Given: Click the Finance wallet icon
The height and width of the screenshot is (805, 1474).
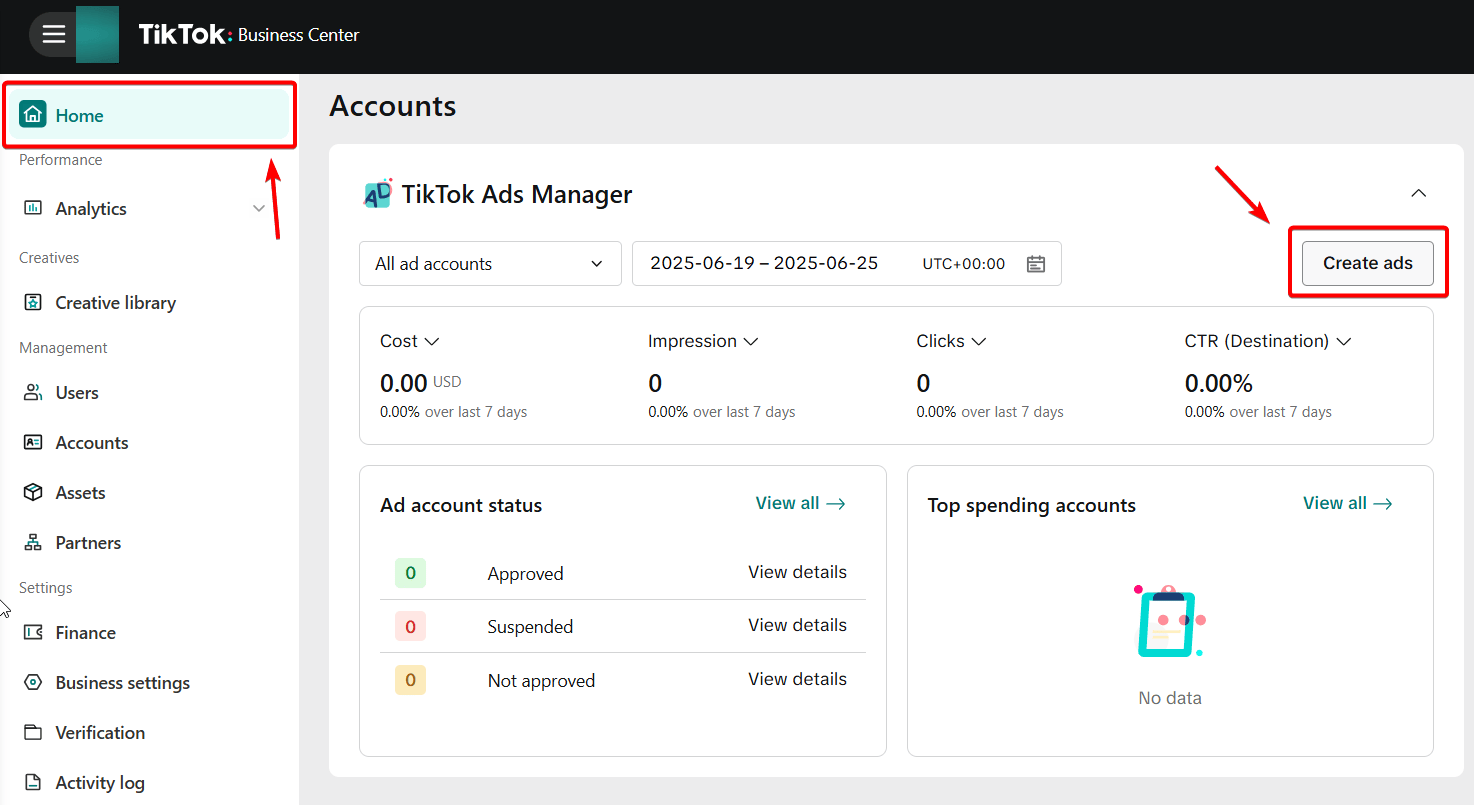Looking at the screenshot, I should (x=33, y=632).
